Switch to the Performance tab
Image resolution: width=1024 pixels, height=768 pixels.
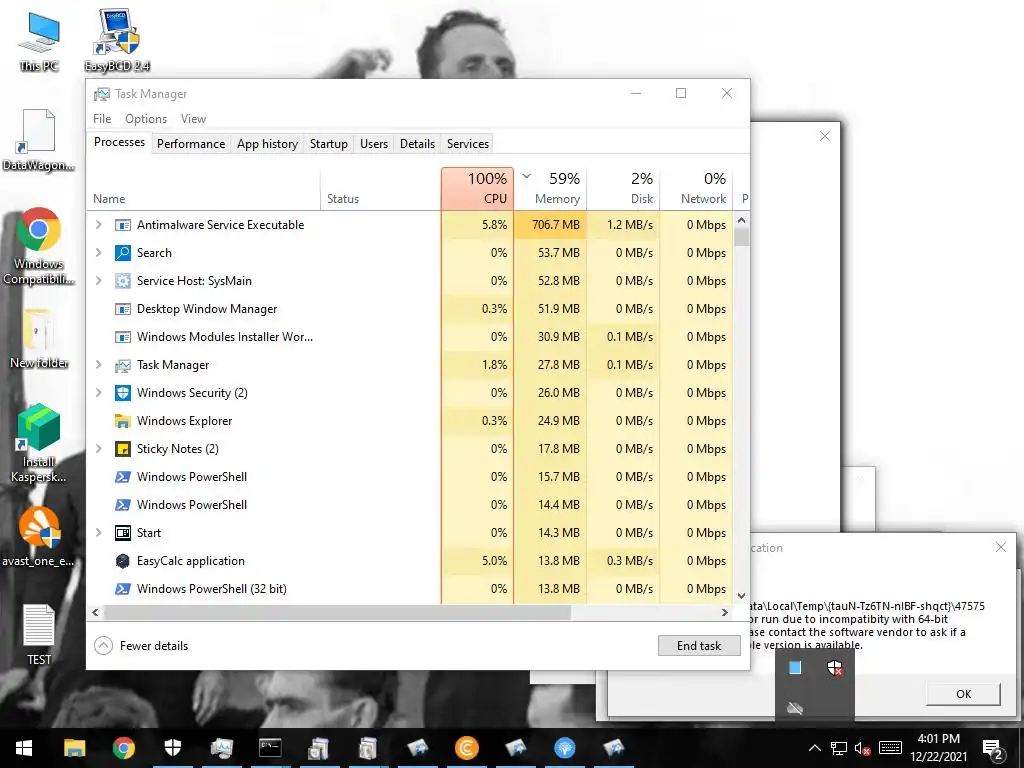coord(191,144)
